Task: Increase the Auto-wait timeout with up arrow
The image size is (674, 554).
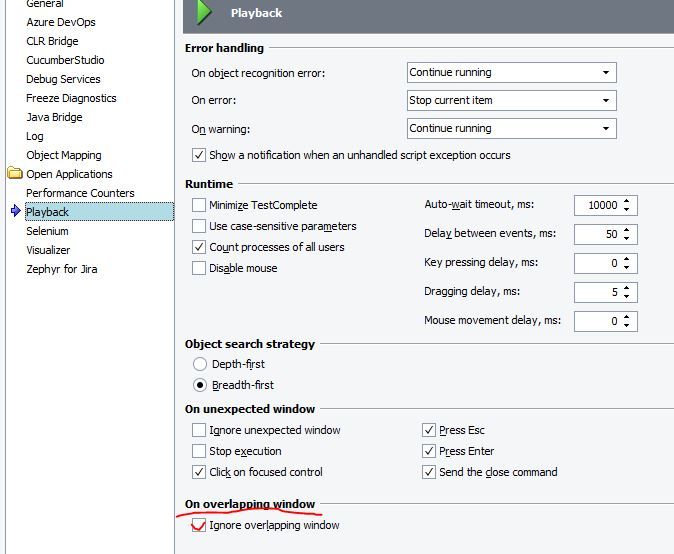Action: [x=627, y=201]
